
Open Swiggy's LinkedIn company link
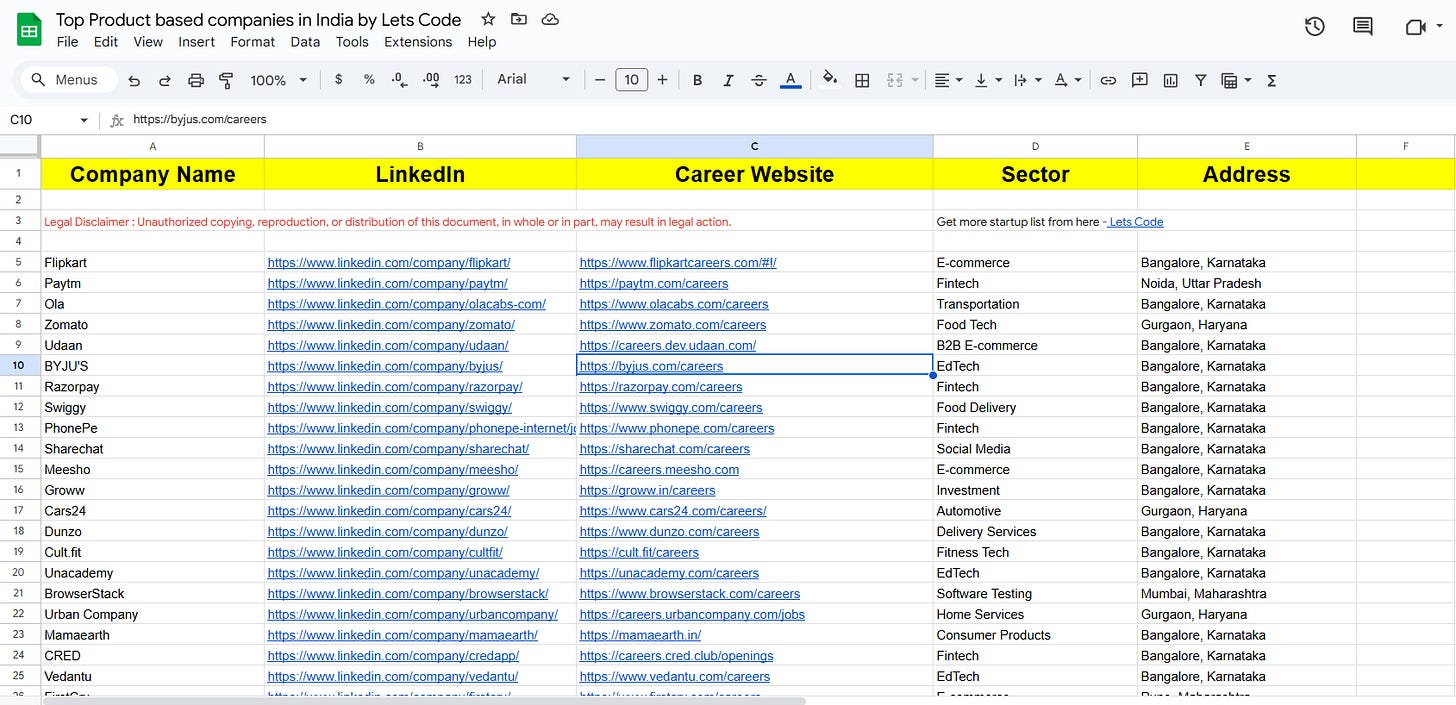(390, 408)
